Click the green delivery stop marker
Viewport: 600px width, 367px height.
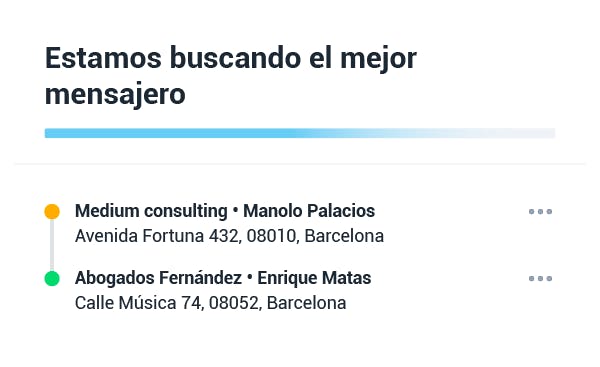pos(52,279)
